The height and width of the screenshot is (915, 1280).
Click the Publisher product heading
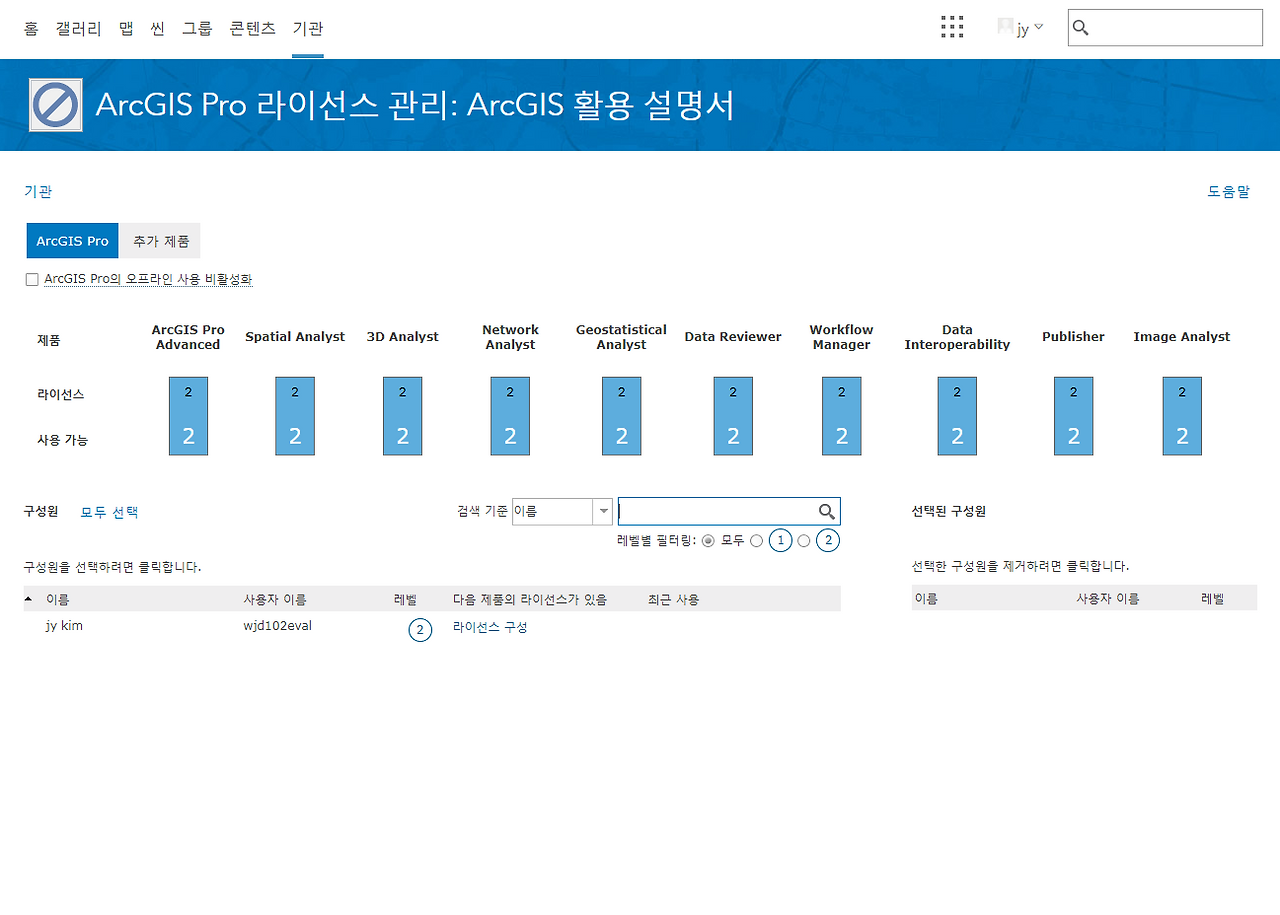pos(1073,337)
